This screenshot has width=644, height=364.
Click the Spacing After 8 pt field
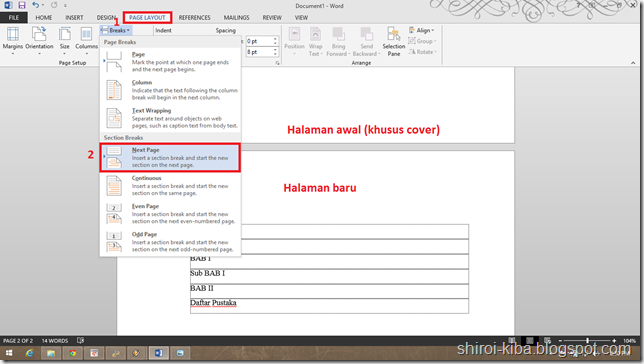(x=259, y=52)
